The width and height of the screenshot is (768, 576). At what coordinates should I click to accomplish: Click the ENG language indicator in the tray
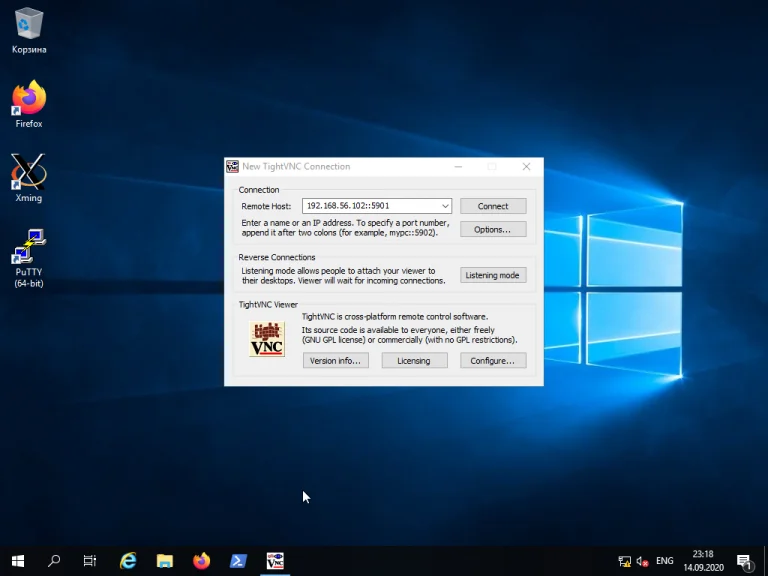coord(665,561)
